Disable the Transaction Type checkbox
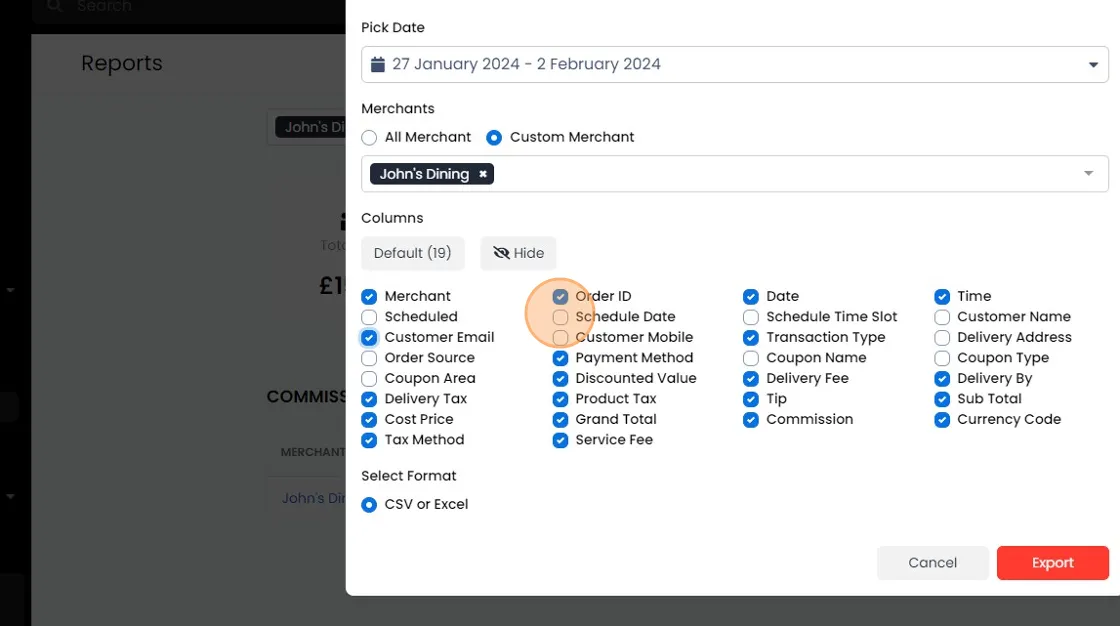The image size is (1120, 626). (751, 337)
